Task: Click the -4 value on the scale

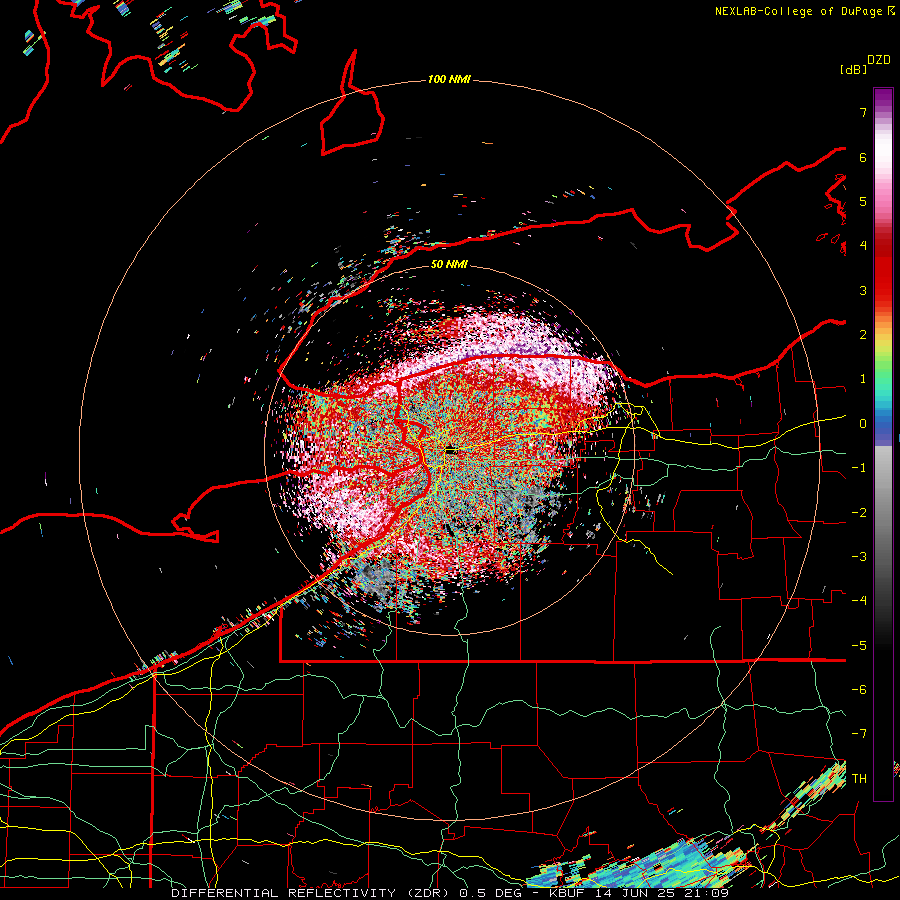Action: (859, 601)
